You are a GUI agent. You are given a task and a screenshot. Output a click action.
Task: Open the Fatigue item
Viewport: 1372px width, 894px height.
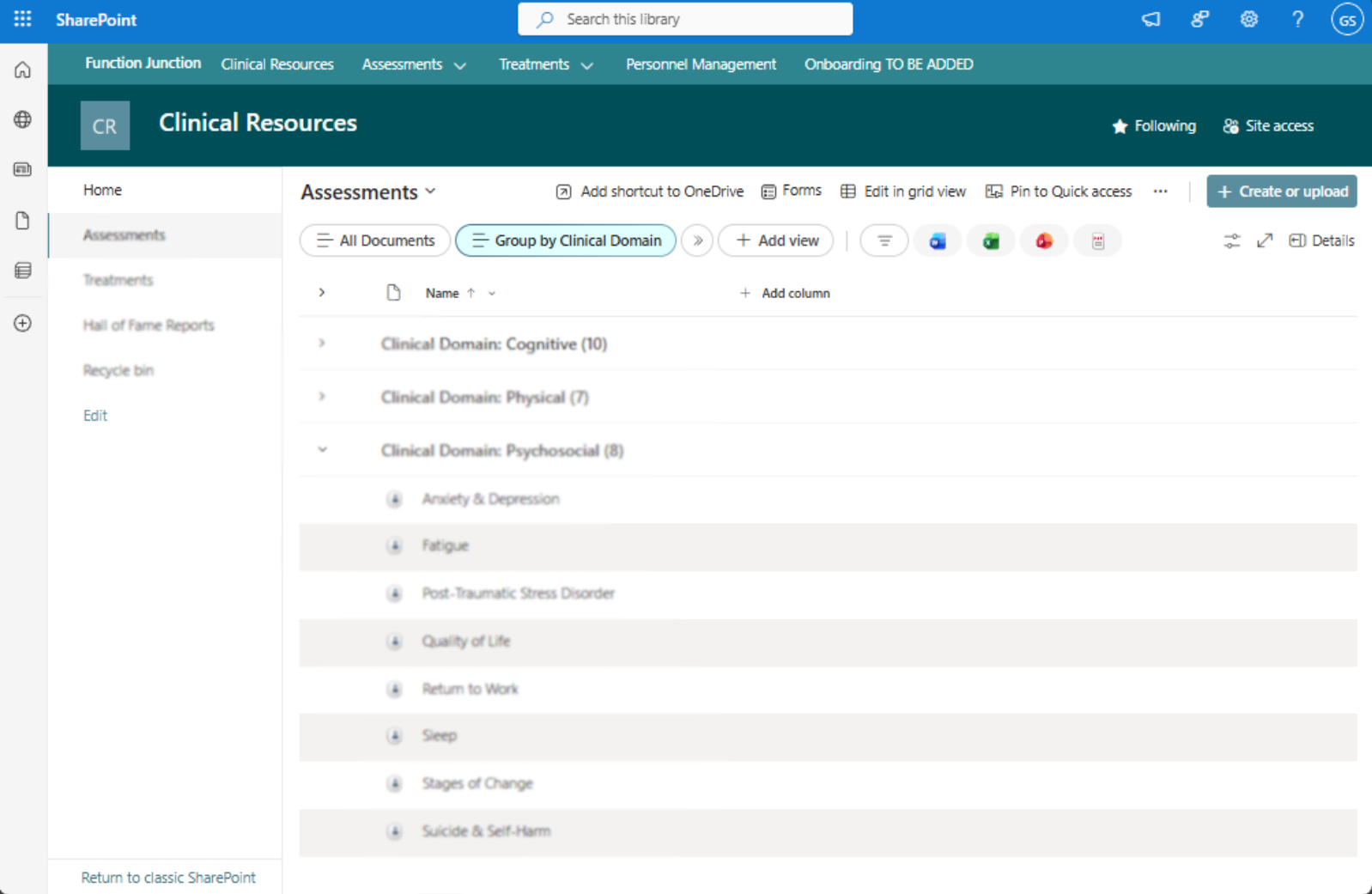click(445, 546)
